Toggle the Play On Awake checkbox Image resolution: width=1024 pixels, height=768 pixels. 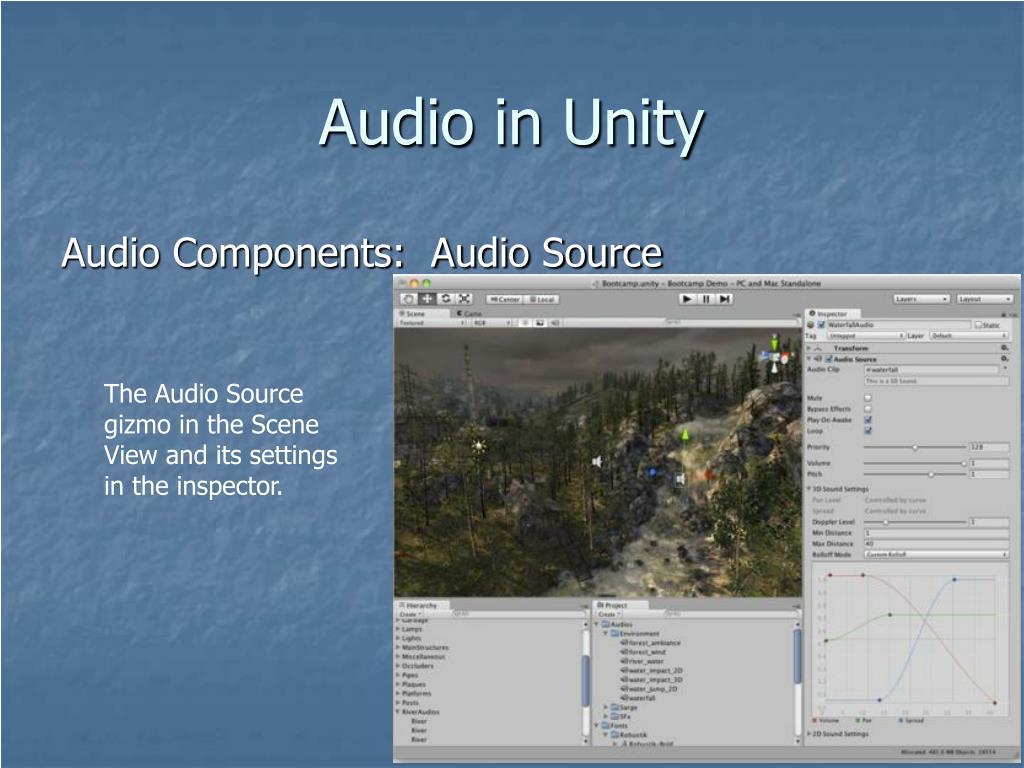pyautogui.click(x=868, y=420)
